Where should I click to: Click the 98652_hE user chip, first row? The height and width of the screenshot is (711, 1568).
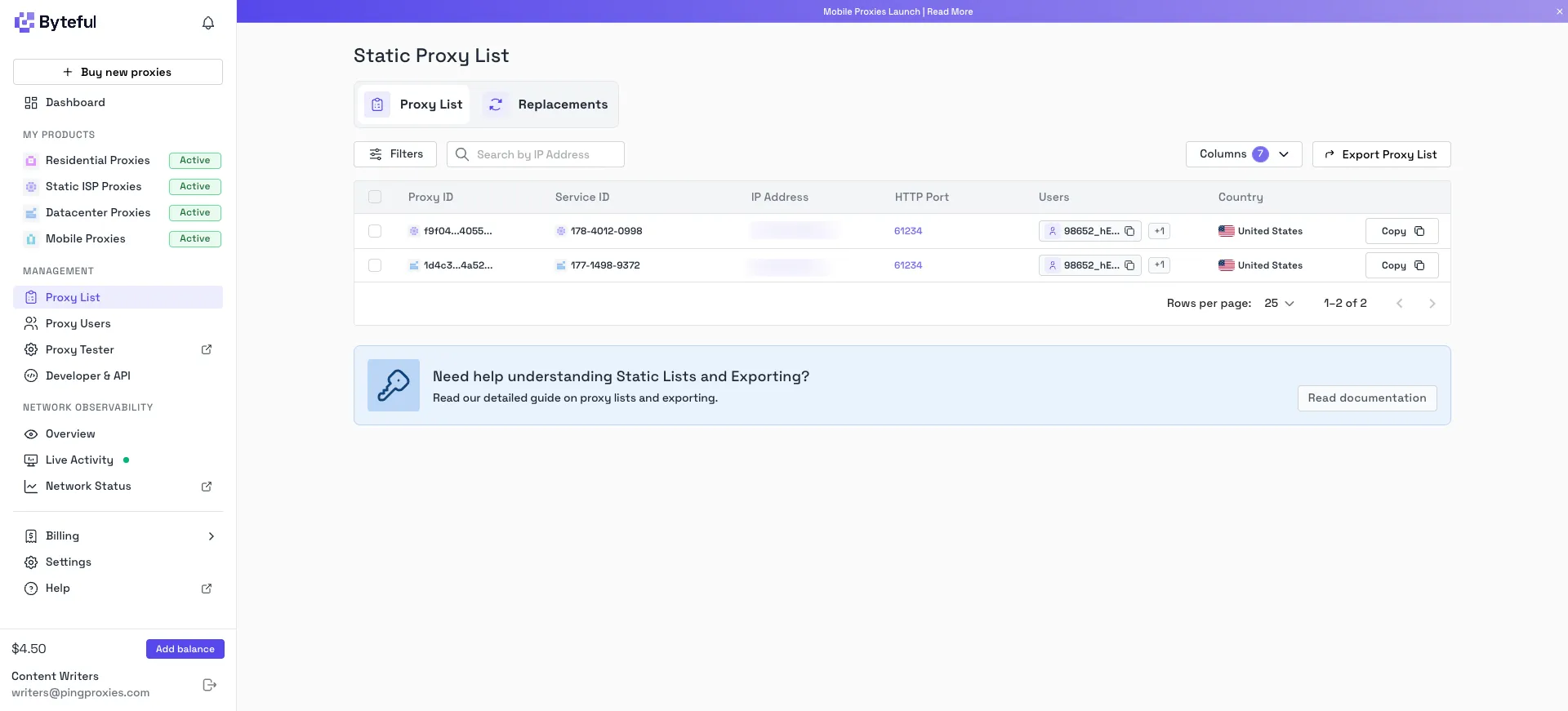pyautogui.click(x=1090, y=231)
